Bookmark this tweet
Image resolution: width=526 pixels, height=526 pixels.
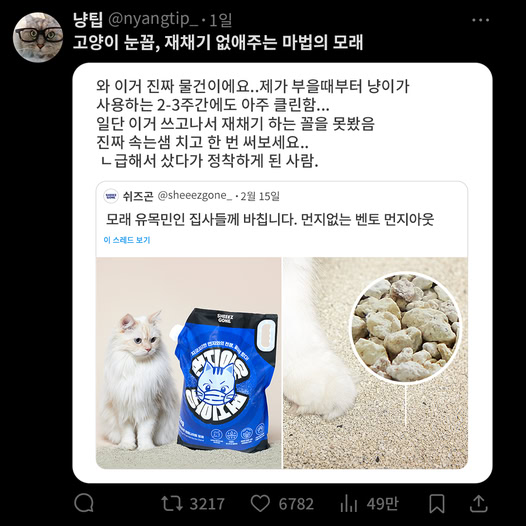[437, 504]
